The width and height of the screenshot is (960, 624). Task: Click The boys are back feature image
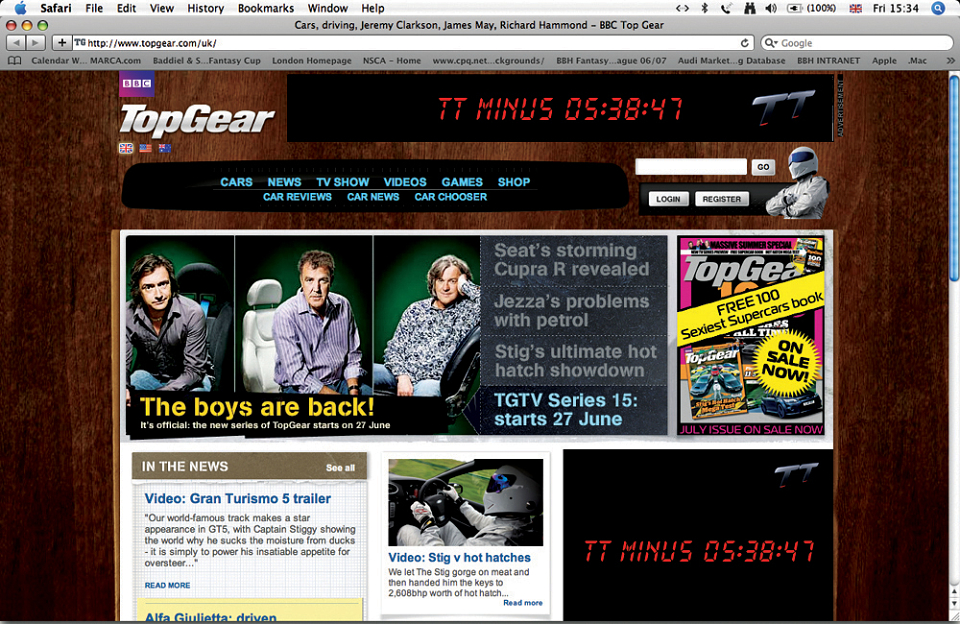point(303,336)
